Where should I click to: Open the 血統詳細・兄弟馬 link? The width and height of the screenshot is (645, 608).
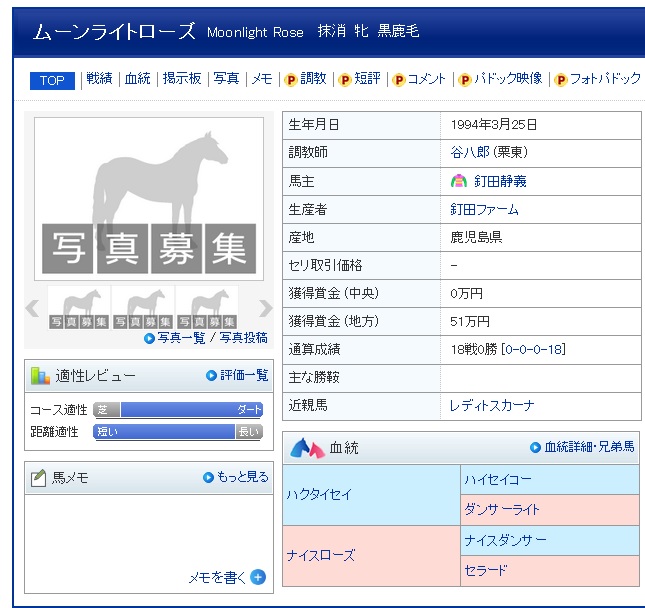[589, 447]
